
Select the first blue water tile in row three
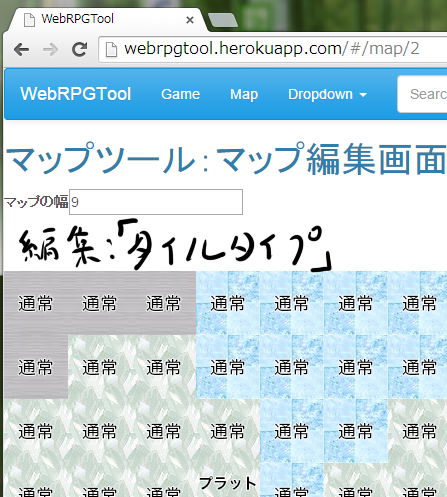[292, 431]
